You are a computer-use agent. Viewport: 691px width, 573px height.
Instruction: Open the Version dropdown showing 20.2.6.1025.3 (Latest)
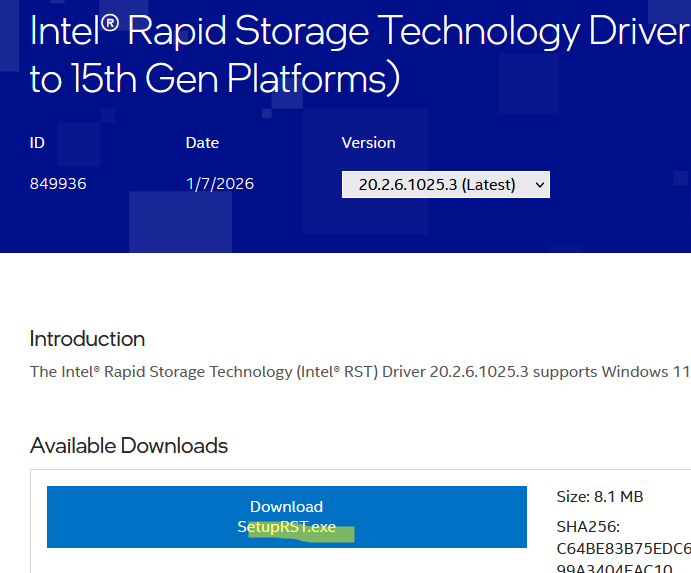tap(446, 184)
